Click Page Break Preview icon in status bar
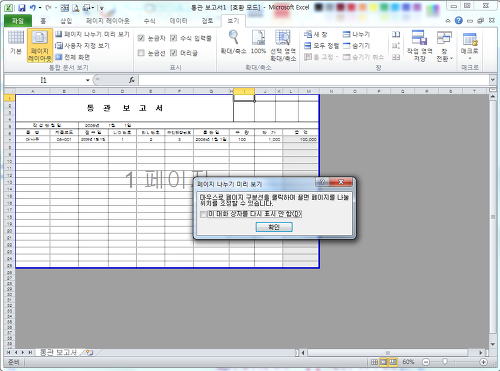The width and height of the screenshot is (500, 371). point(393,362)
